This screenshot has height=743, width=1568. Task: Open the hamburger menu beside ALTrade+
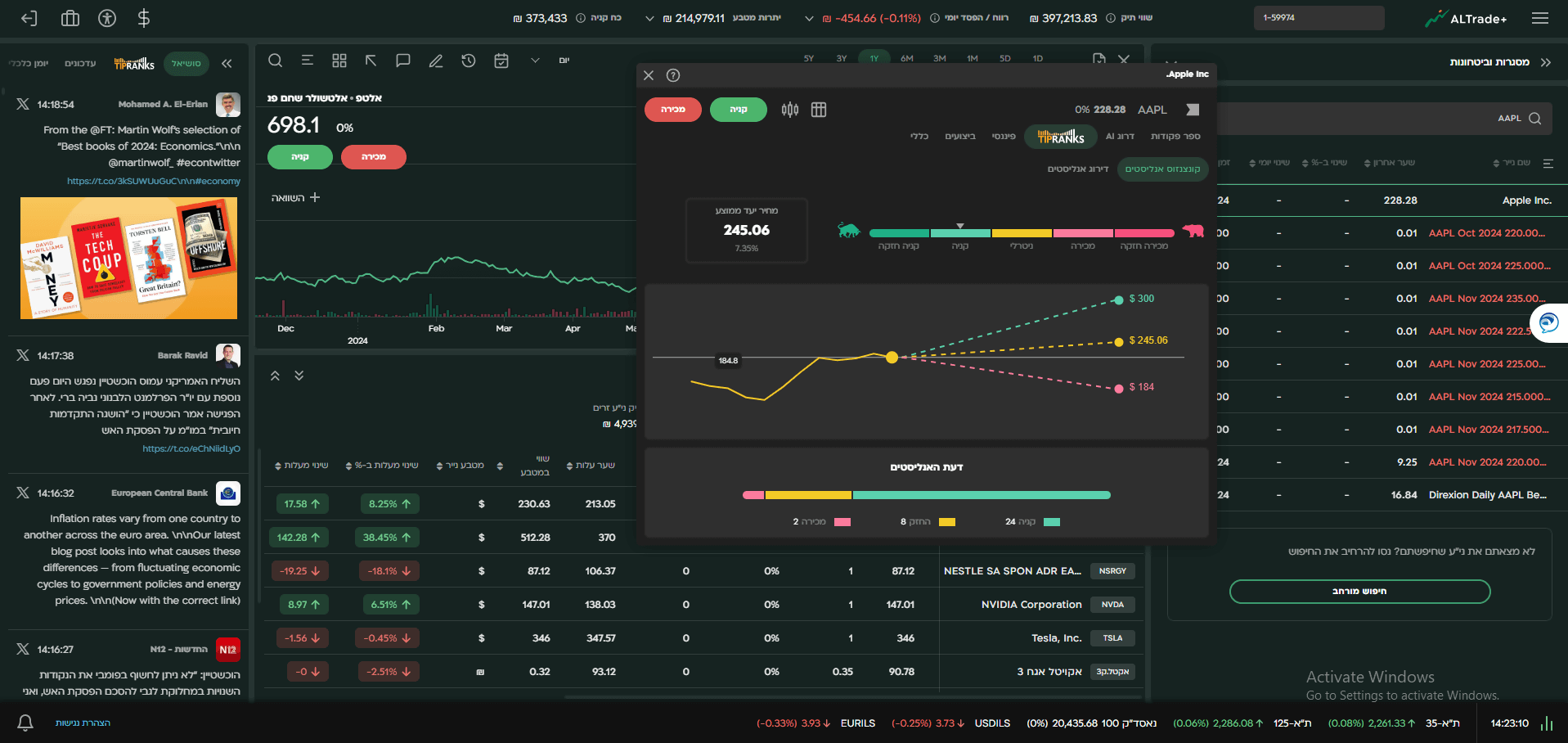1540,18
